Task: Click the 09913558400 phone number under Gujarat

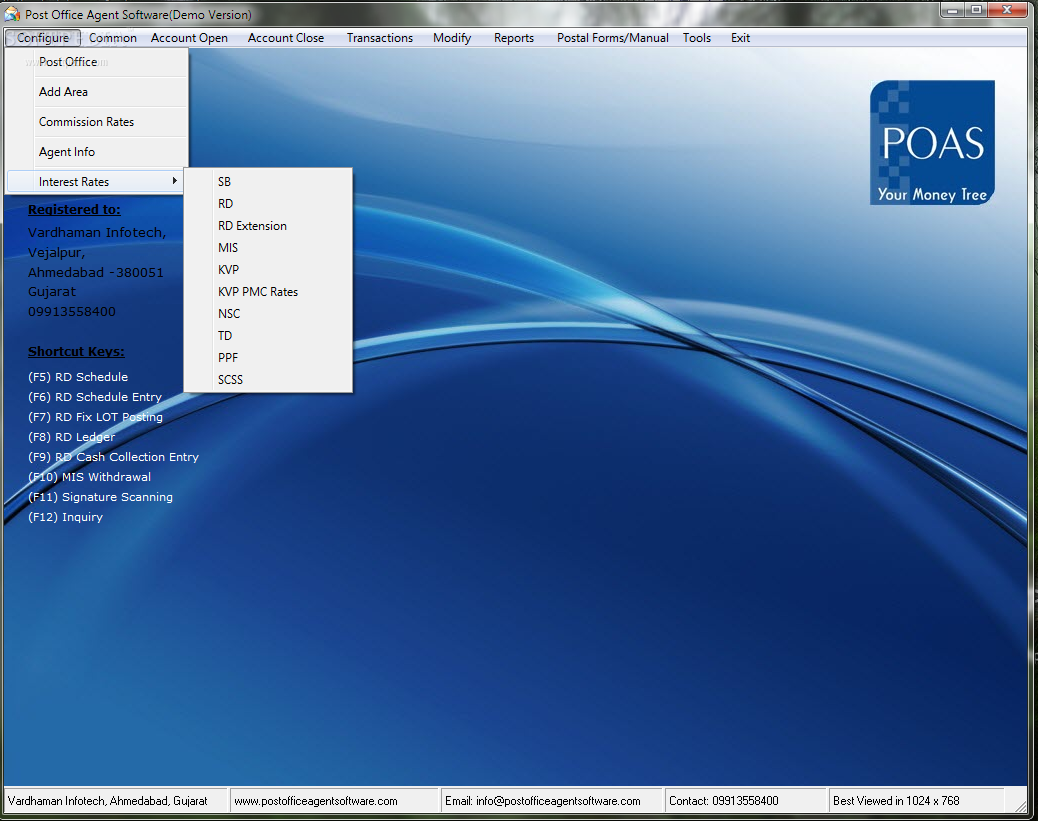Action: 71,311
